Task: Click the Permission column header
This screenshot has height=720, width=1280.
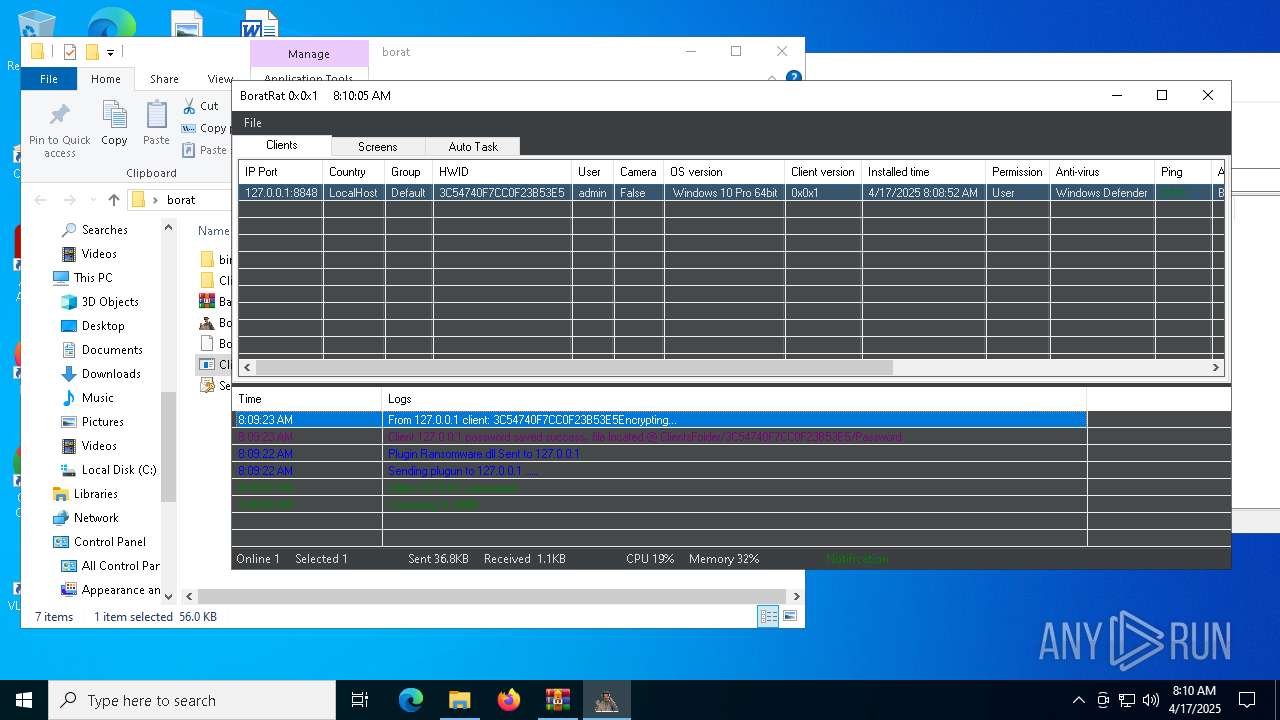Action: pos(1018,172)
